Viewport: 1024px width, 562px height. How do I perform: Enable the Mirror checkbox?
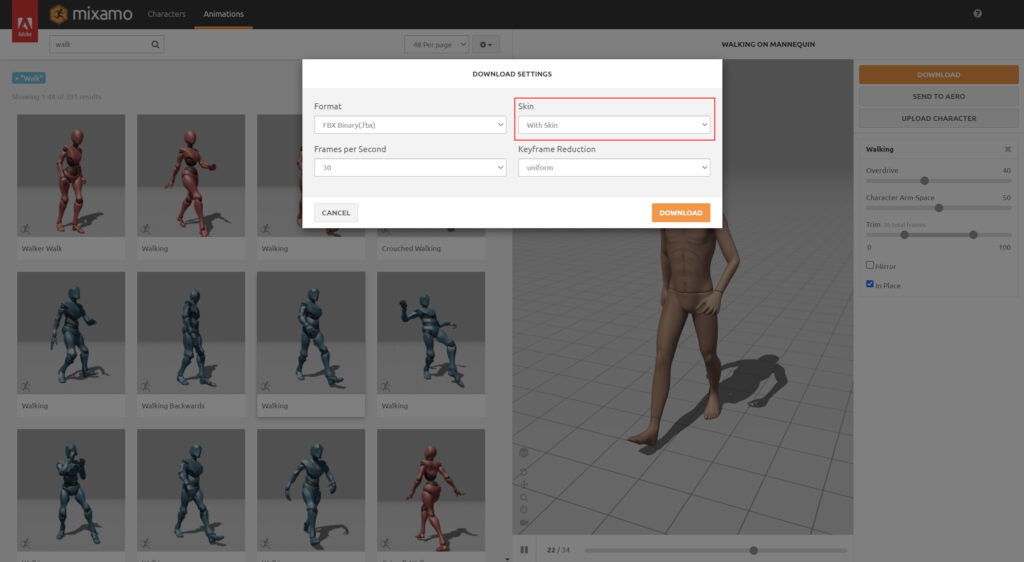(x=870, y=266)
